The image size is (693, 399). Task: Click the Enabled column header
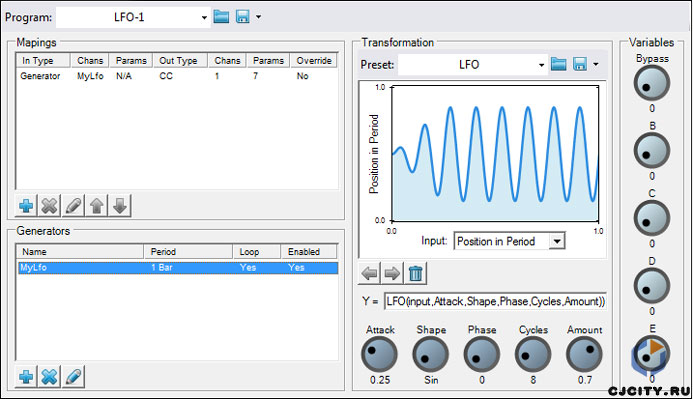pos(309,252)
